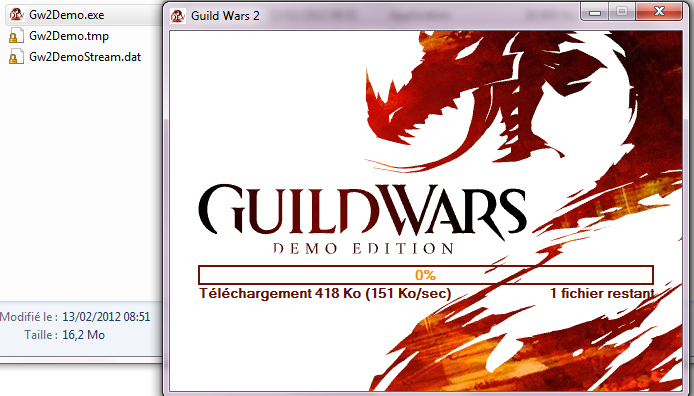Click the Guild Wars 2 title bar icon

pyautogui.click(x=177, y=16)
